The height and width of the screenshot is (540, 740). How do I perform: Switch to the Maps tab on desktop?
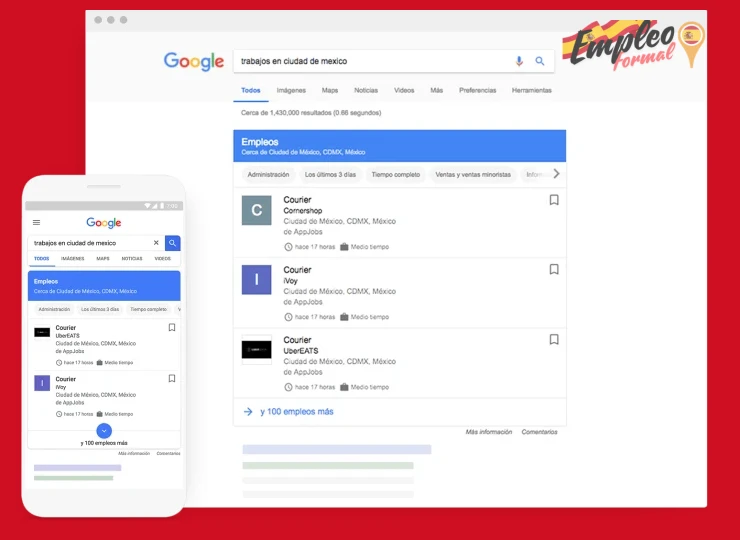(330, 90)
